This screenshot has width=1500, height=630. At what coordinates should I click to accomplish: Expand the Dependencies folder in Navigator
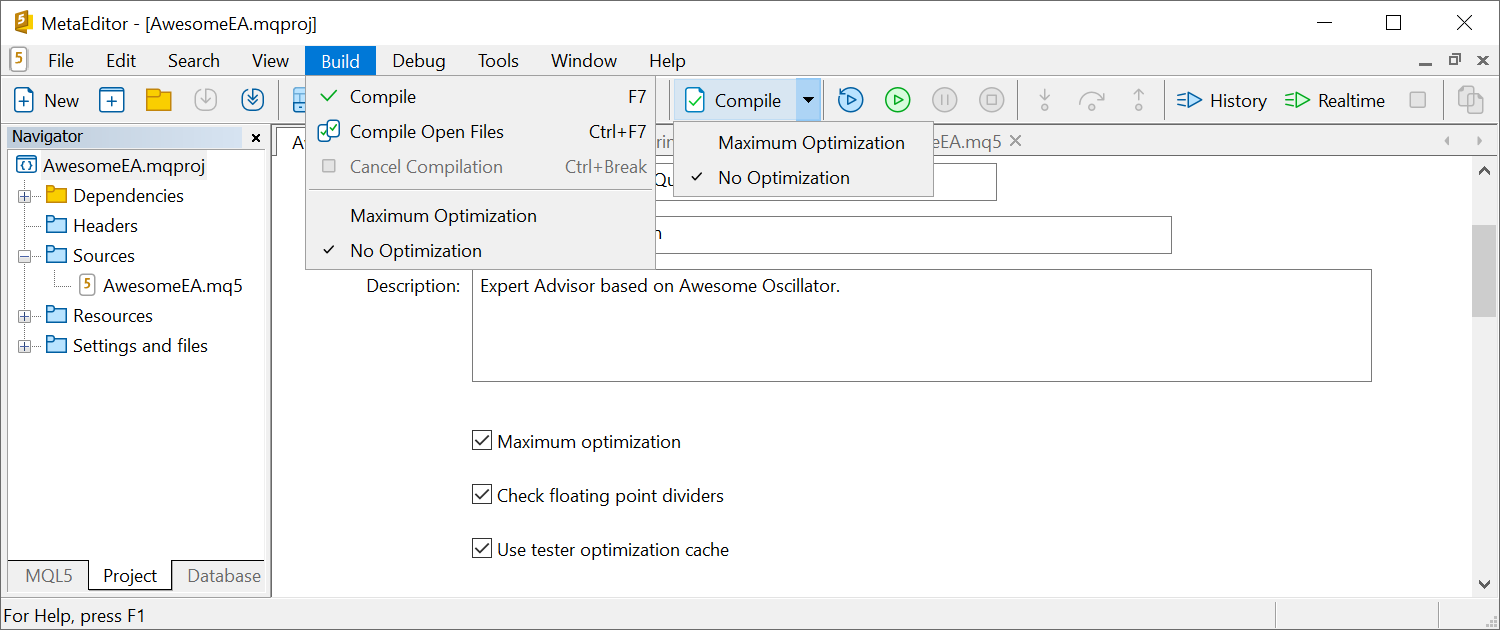pos(24,196)
